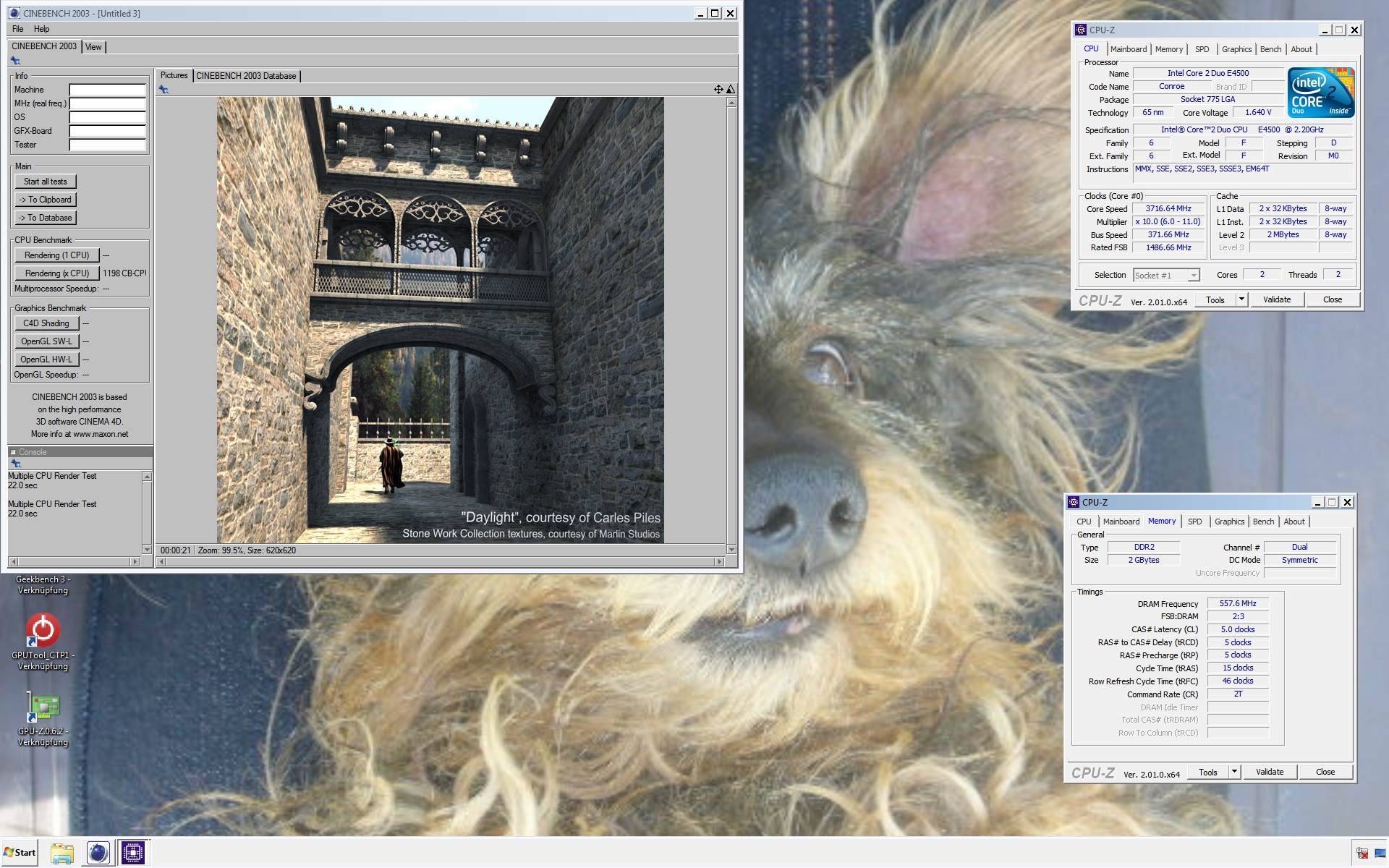Image resolution: width=1389 pixels, height=868 pixels.
Task: Open the Bench tab in the upper CPU-Z window
Action: pyautogui.click(x=1270, y=49)
